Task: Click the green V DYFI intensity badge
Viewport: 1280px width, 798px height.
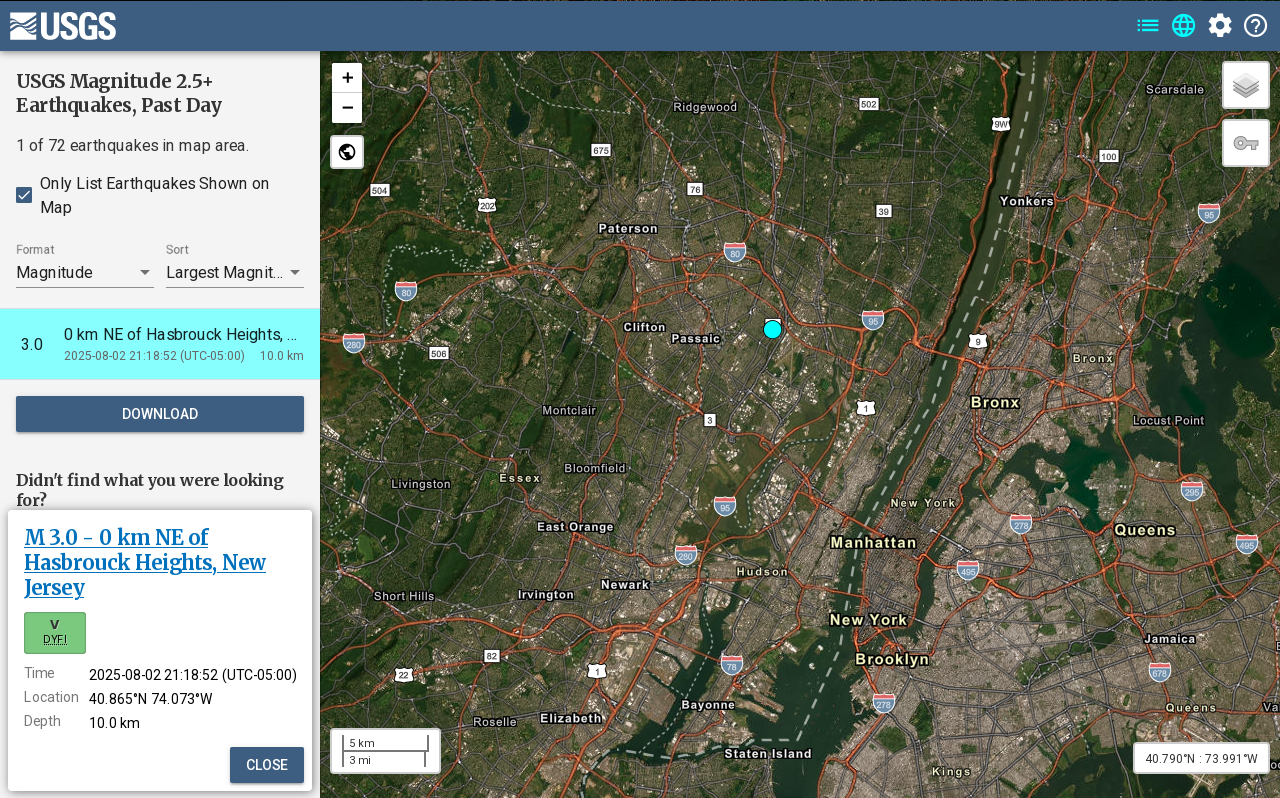Action: tap(55, 633)
